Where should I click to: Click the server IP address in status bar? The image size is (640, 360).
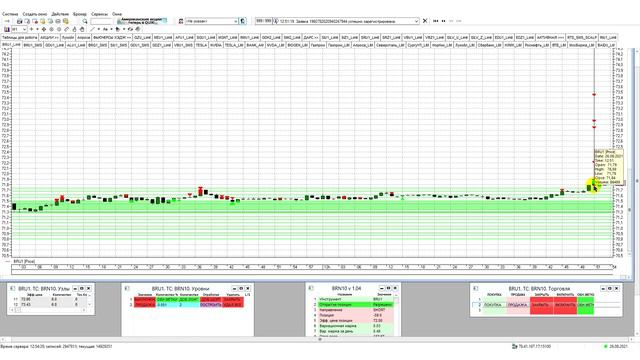tap(534, 346)
